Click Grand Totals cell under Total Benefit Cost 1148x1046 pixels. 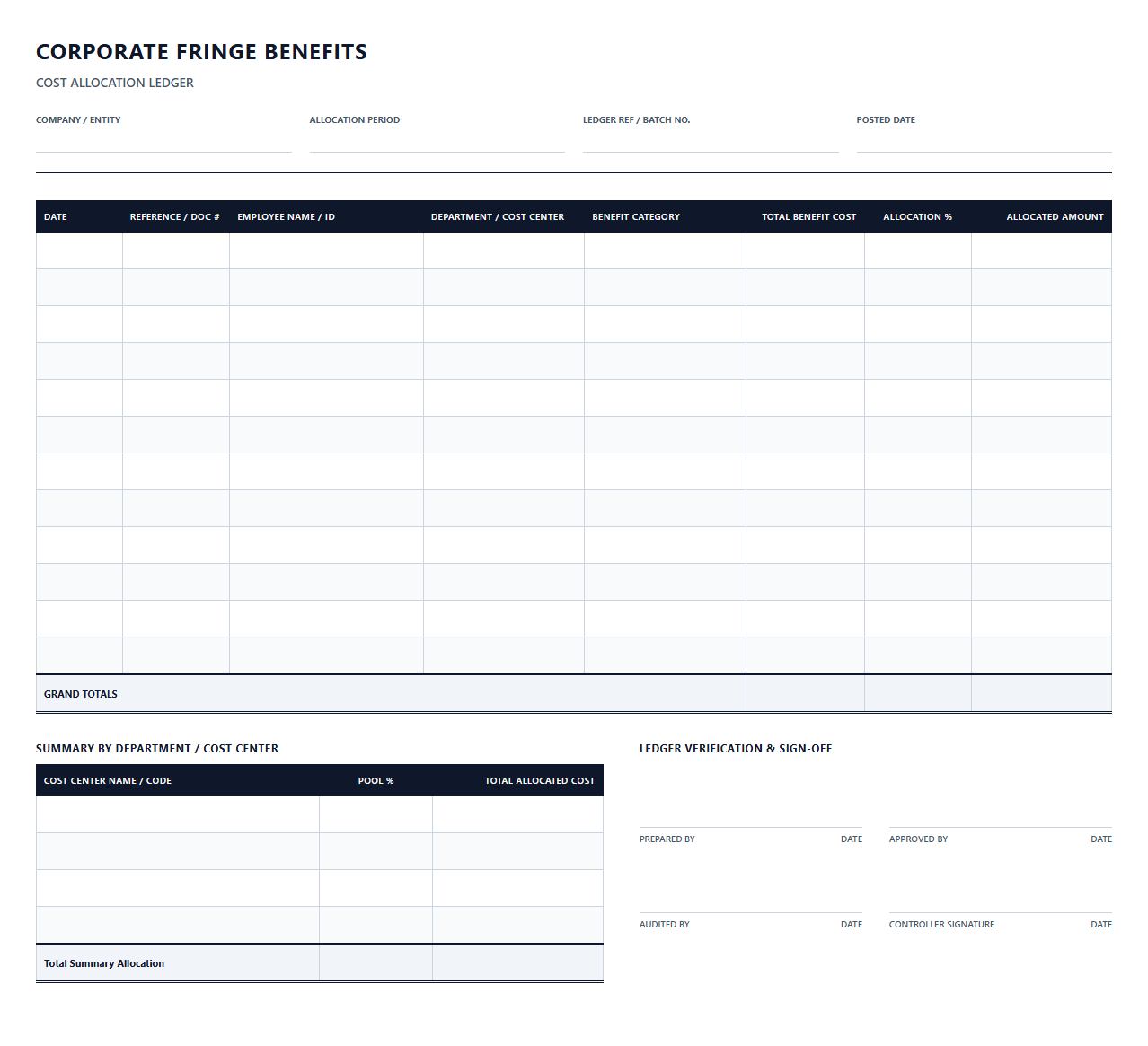click(x=805, y=693)
